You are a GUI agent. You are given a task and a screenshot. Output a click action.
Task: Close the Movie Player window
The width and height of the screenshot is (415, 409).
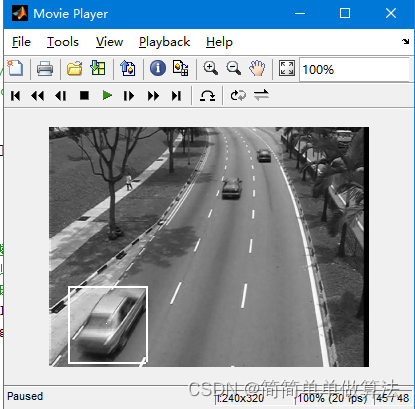point(391,13)
